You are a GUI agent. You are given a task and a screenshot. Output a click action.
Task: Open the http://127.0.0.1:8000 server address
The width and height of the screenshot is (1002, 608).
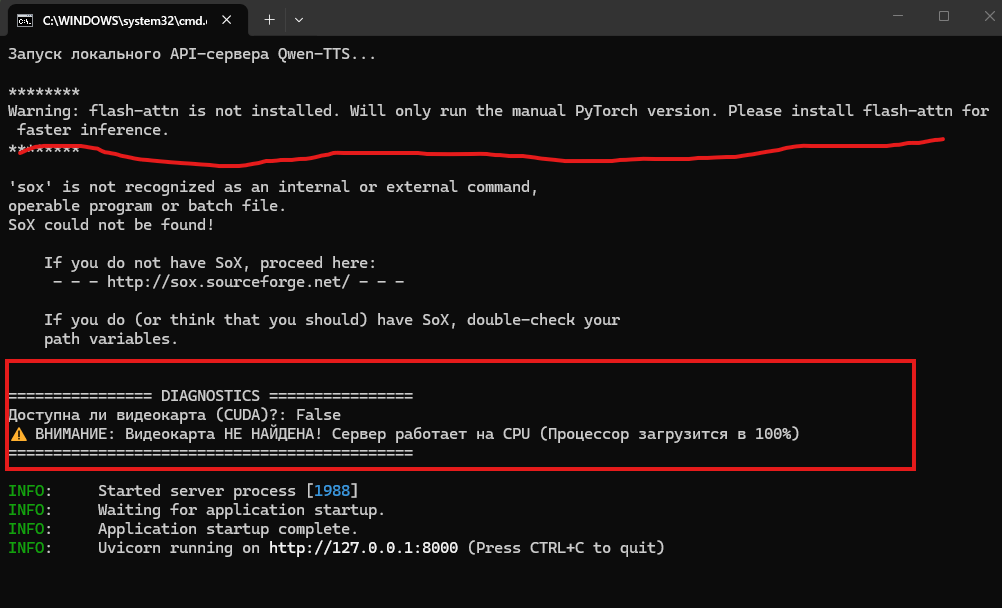[363, 548]
